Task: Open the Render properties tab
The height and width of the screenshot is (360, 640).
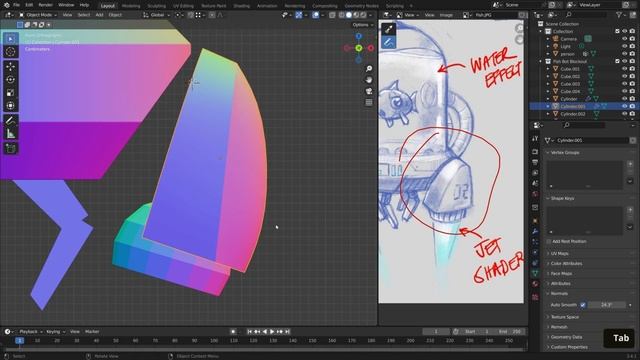Action: [x=535, y=152]
